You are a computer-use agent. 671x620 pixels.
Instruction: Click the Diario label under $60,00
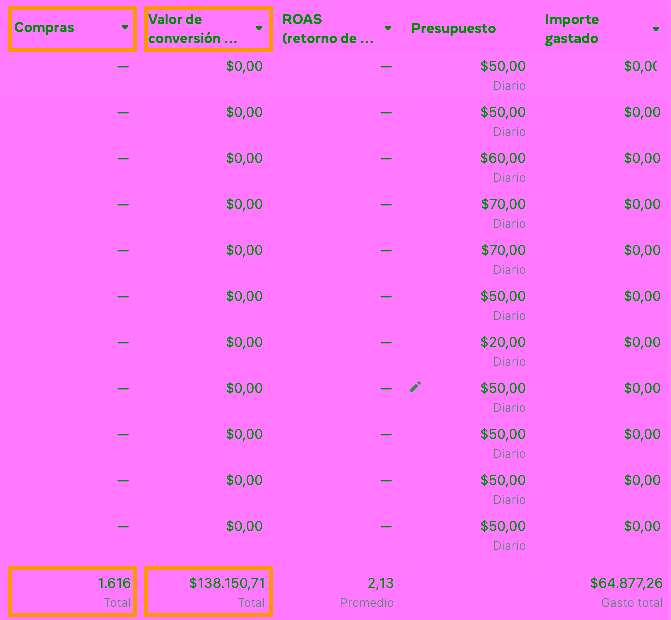coord(508,178)
